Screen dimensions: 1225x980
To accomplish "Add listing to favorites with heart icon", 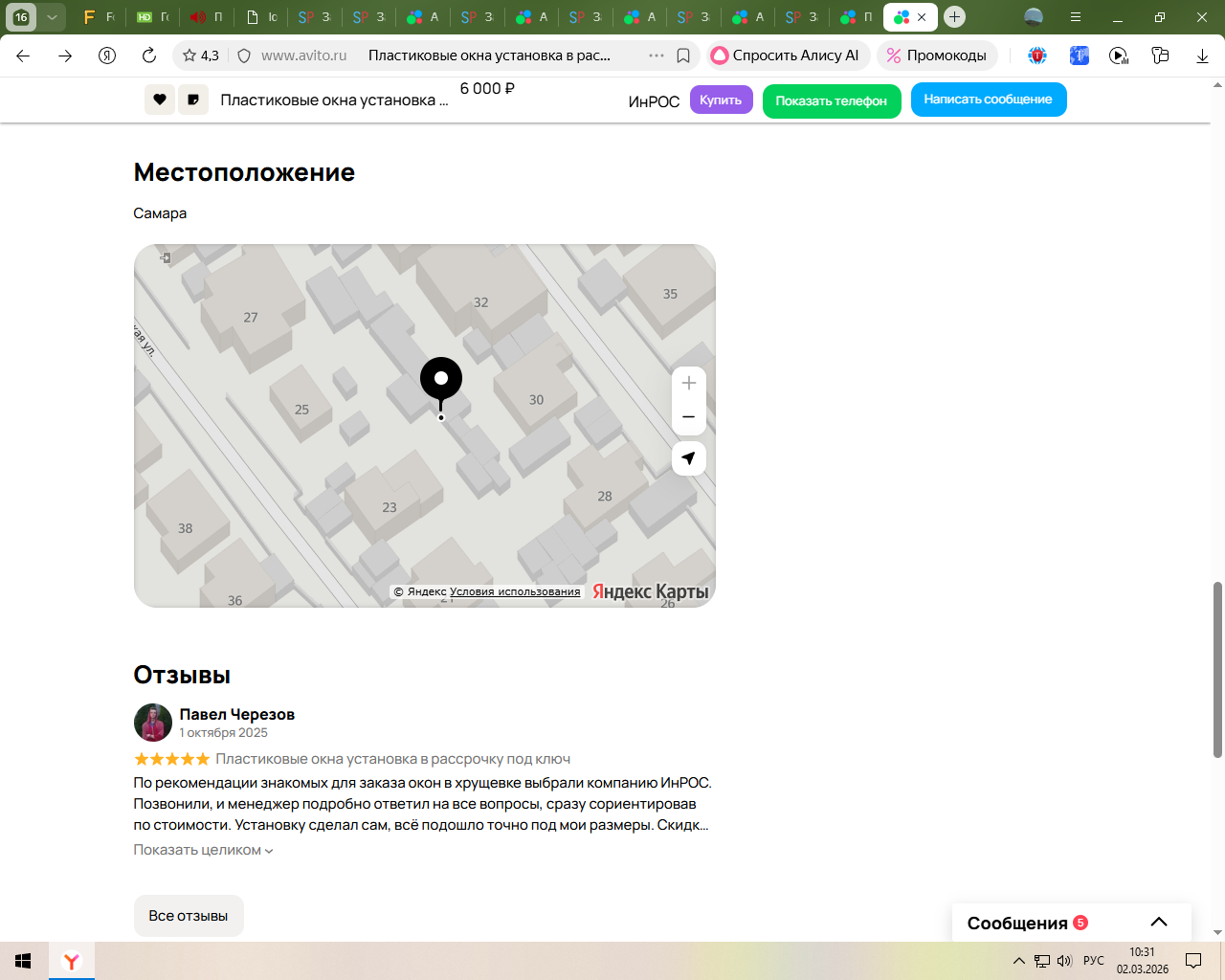I will pyautogui.click(x=160, y=100).
